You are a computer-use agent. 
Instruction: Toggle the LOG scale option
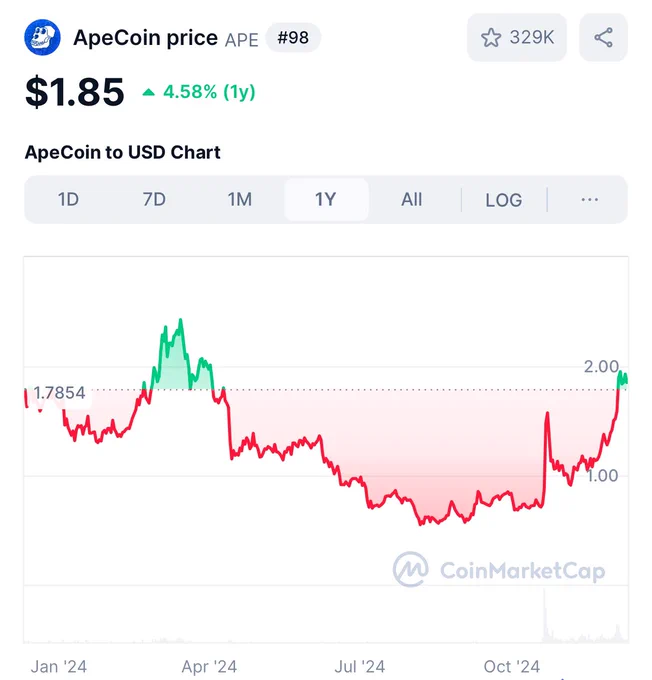(x=504, y=200)
